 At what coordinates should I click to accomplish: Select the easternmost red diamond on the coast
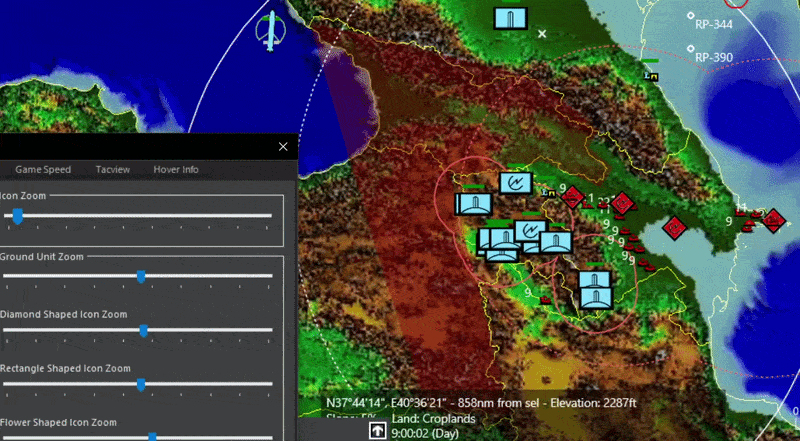coord(773,220)
